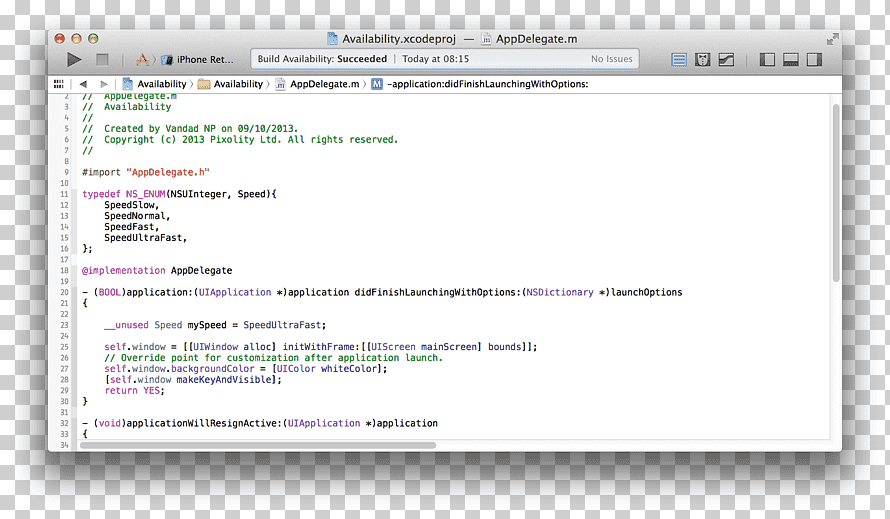Viewport: 890px width, 519px height.
Task: Click the Availability project icon in jump bar
Action: 128,84
